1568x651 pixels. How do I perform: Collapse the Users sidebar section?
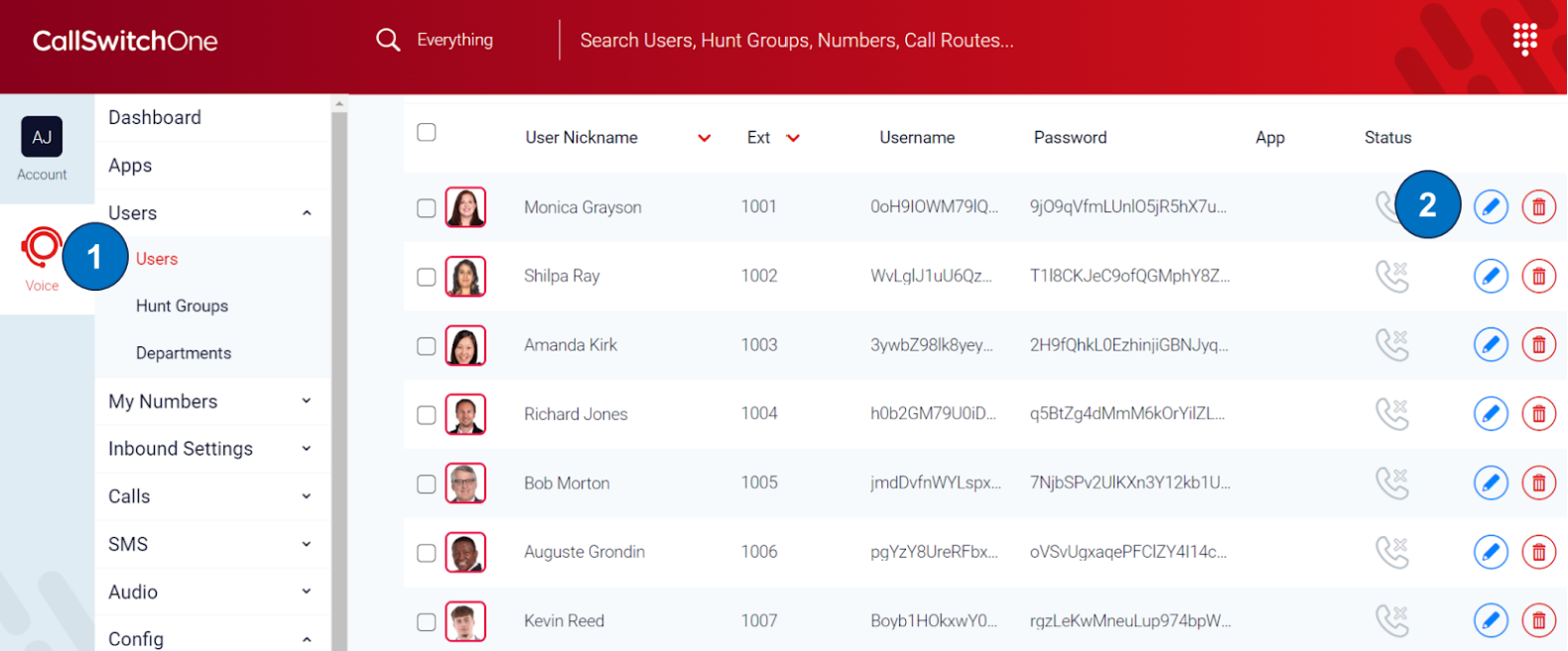[x=307, y=213]
